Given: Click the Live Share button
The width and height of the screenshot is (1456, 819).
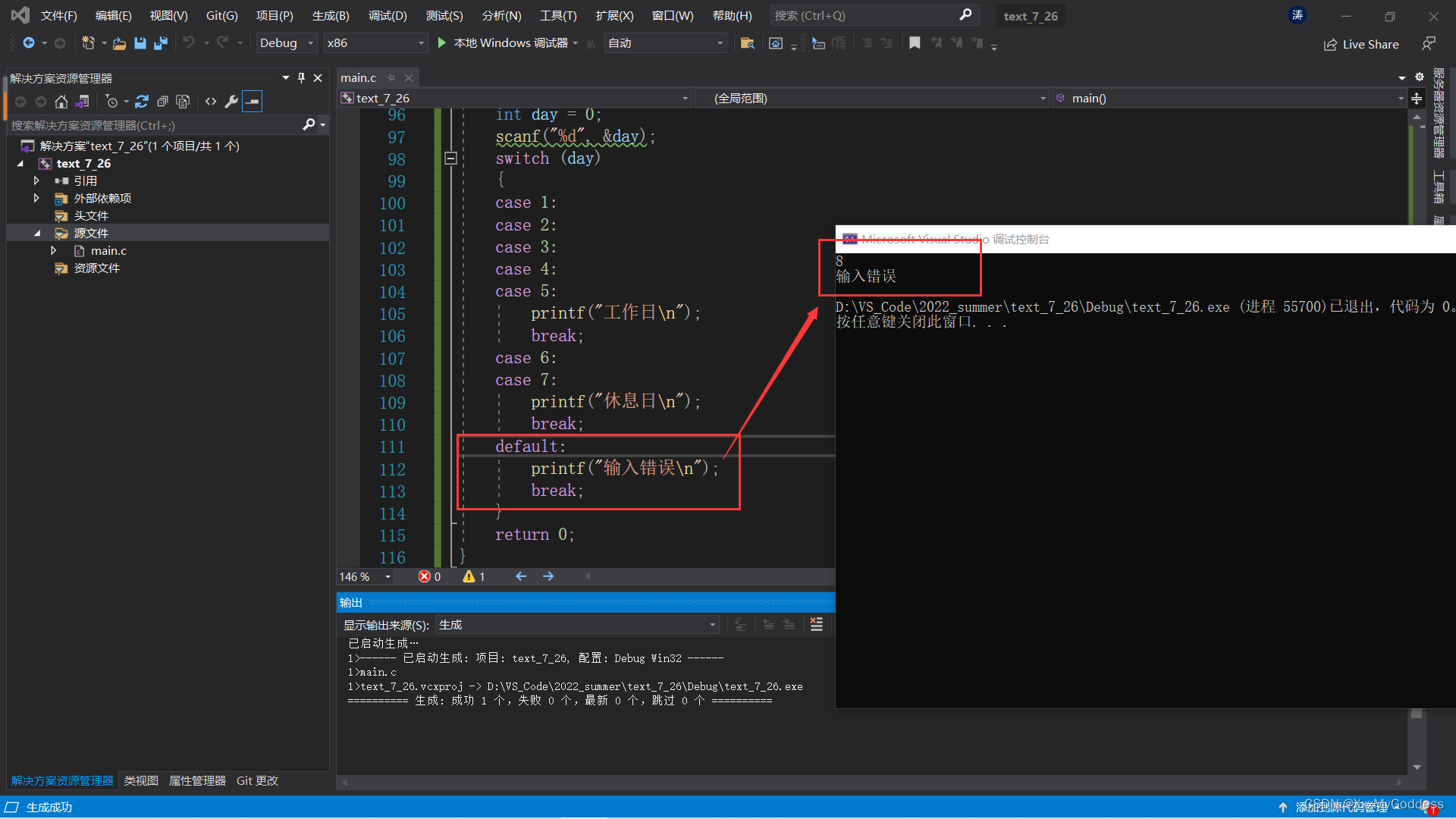Looking at the screenshot, I should pos(1361,44).
